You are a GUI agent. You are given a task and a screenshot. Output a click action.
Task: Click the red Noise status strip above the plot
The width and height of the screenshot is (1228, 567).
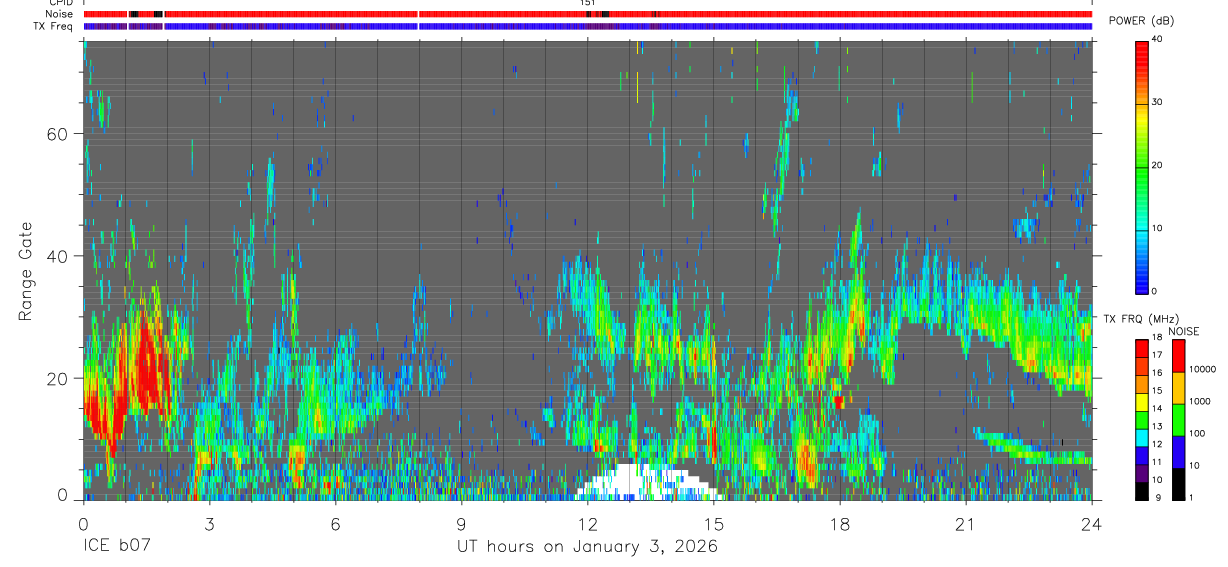click(x=587, y=14)
